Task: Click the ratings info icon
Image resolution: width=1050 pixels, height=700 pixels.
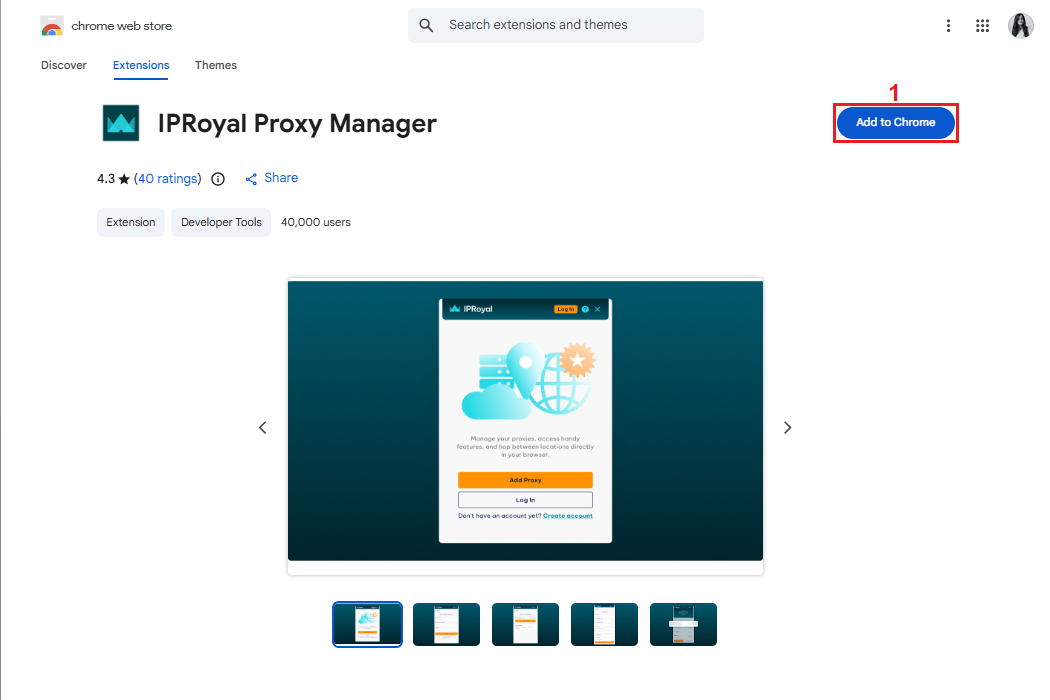Action: 218,179
